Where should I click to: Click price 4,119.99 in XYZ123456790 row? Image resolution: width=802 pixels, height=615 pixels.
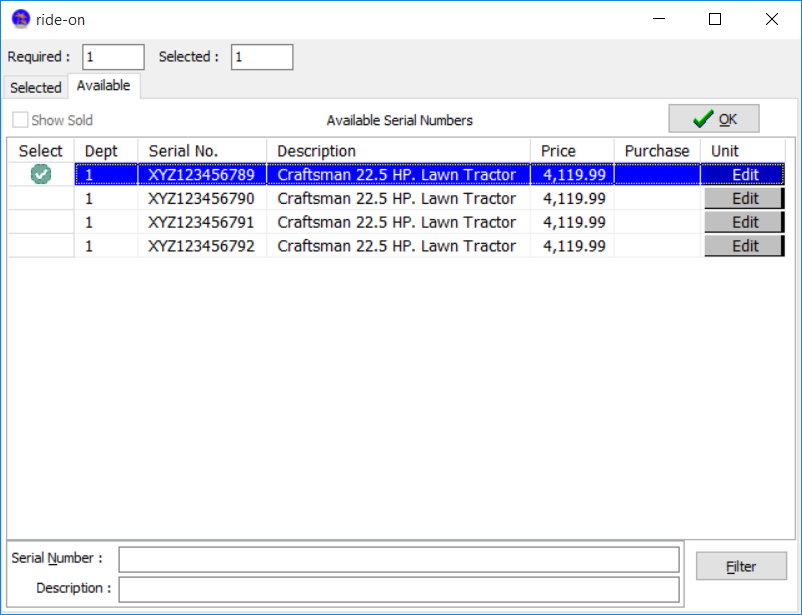[x=574, y=199]
